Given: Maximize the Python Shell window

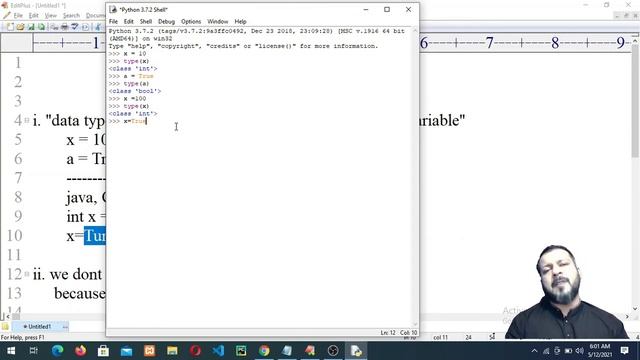Looking at the screenshot, I should click(387, 9).
